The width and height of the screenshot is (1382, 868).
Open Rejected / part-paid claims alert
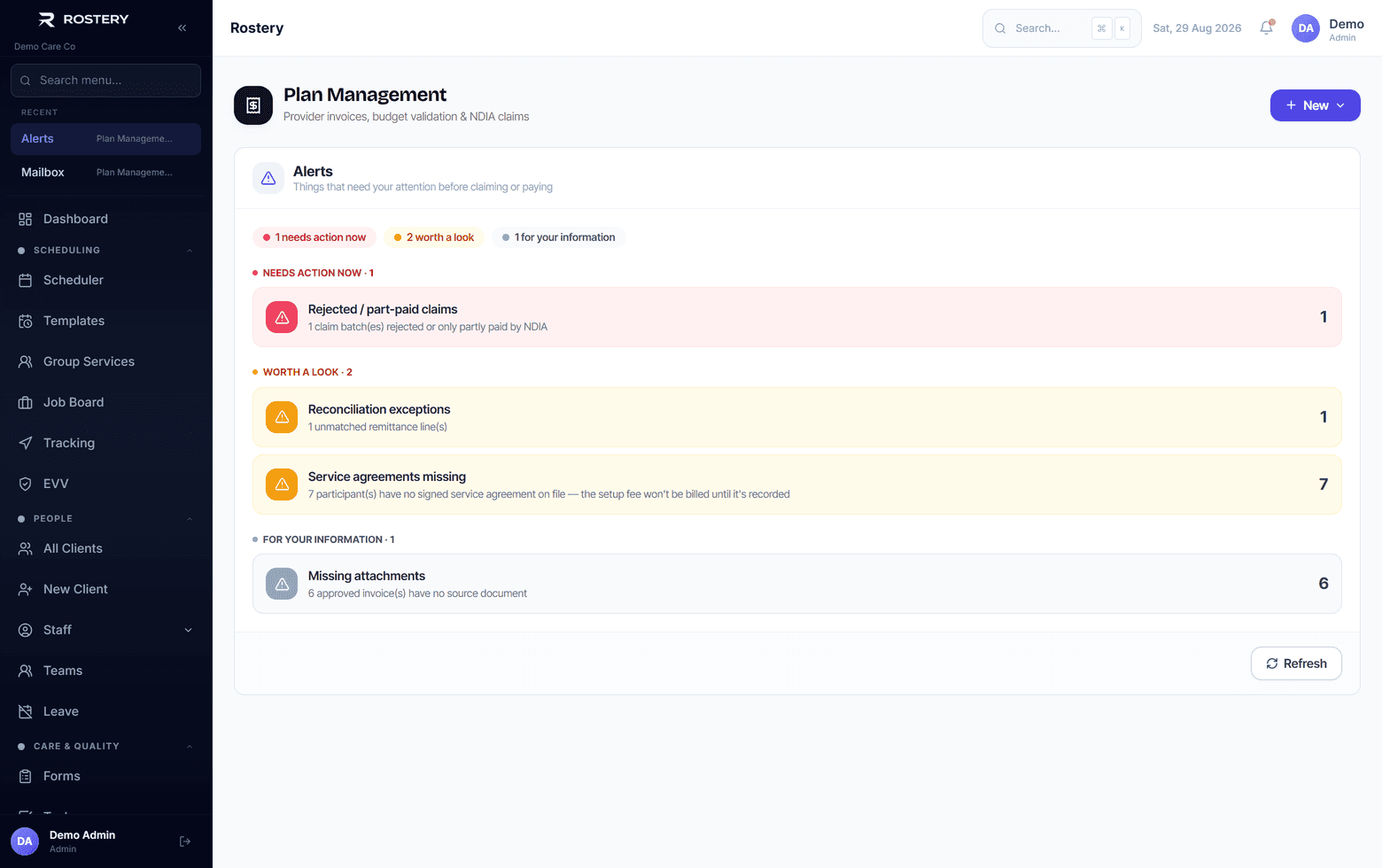pyautogui.click(x=797, y=317)
